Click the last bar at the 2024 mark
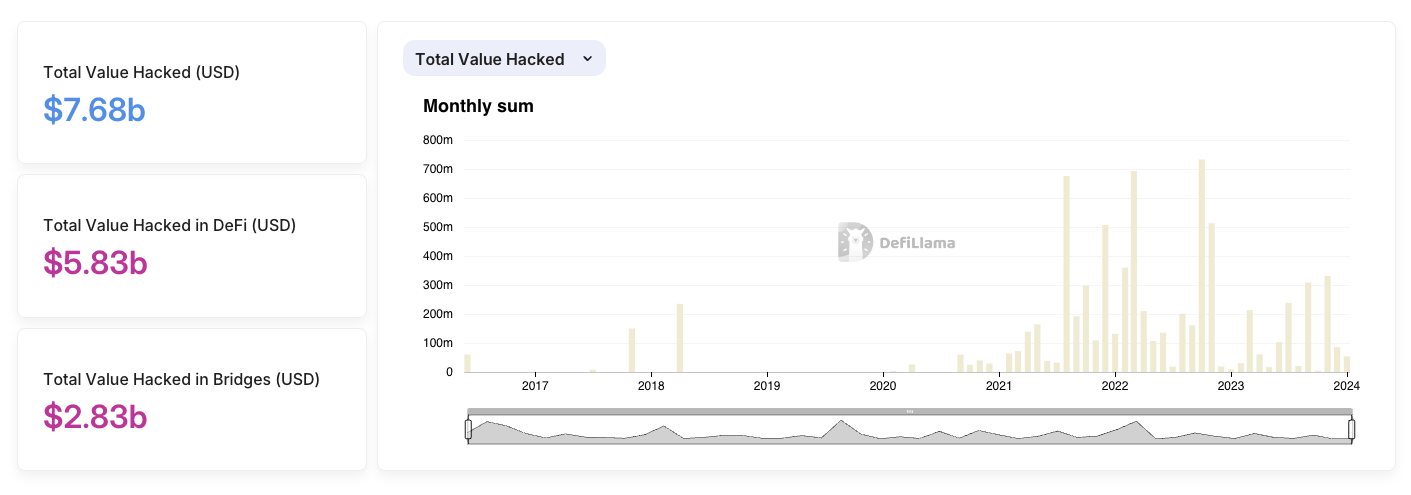 pos(1347,364)
